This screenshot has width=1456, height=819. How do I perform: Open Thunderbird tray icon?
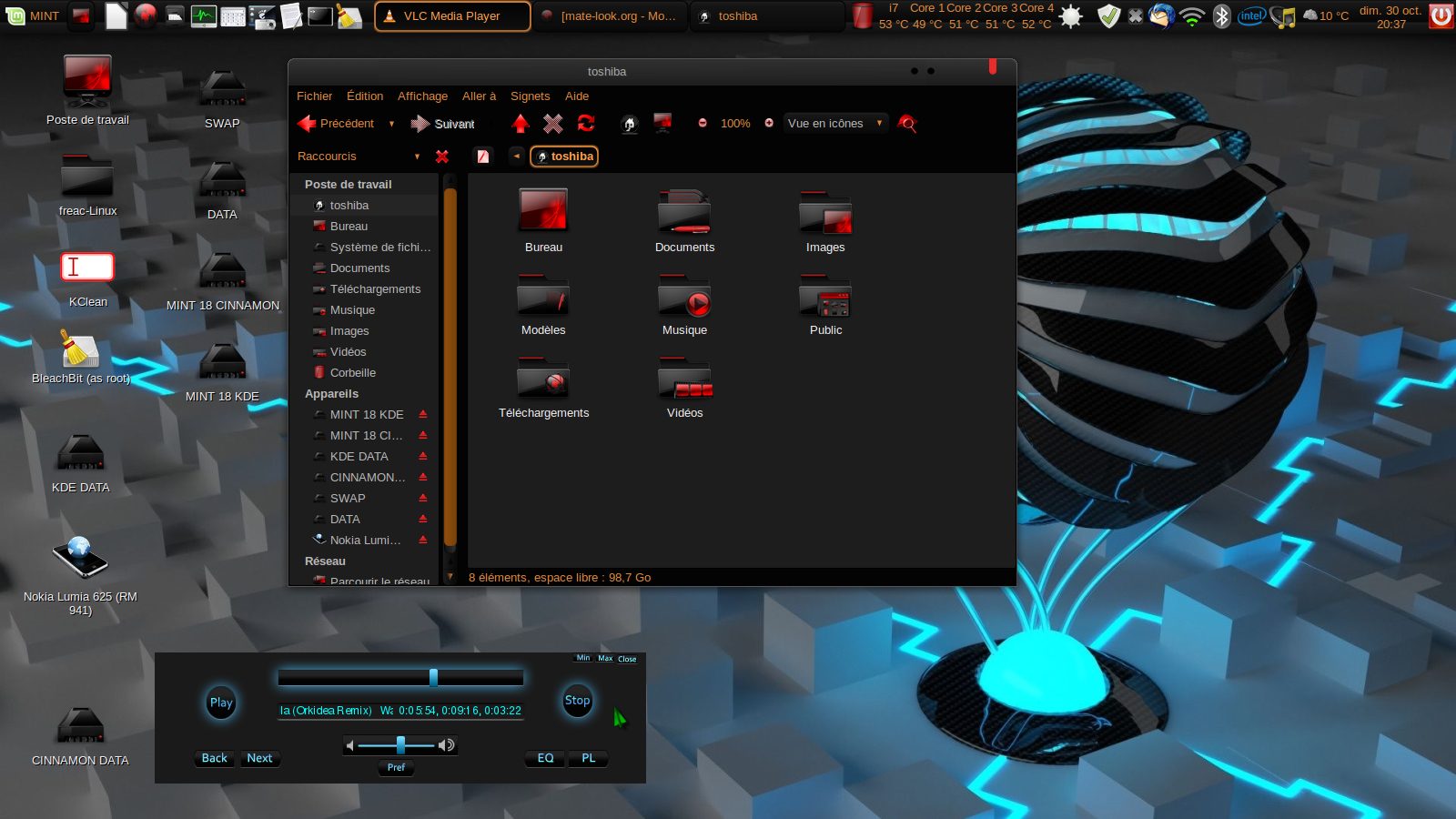point(1162,15)
